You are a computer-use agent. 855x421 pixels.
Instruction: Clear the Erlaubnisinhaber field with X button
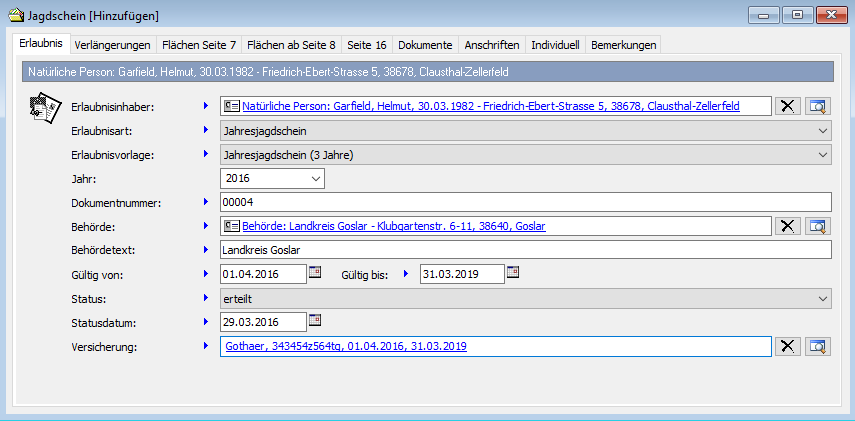788,106
